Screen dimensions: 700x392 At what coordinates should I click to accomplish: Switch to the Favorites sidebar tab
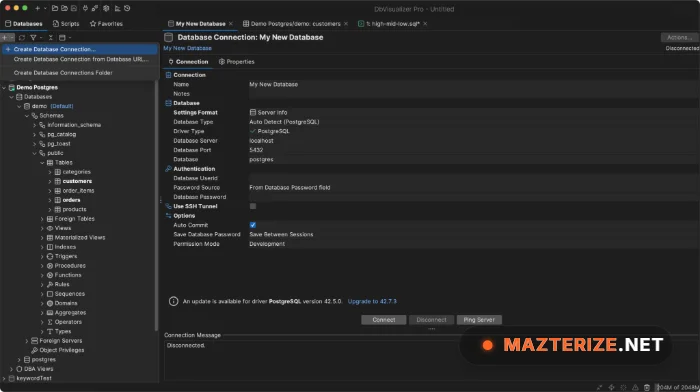(106, 24)
